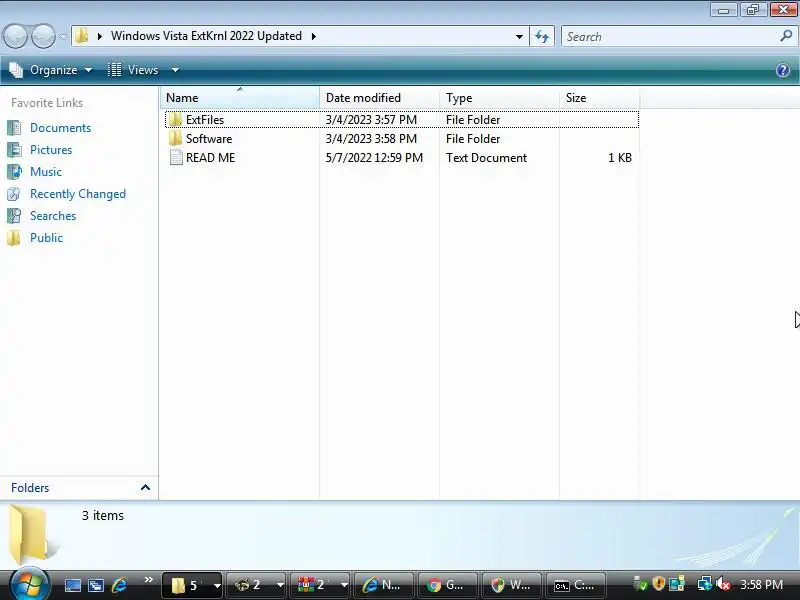The height and width of the screenshot is (600, 800).
Task: Sort by the Type column header
Action: pos(499,97)
